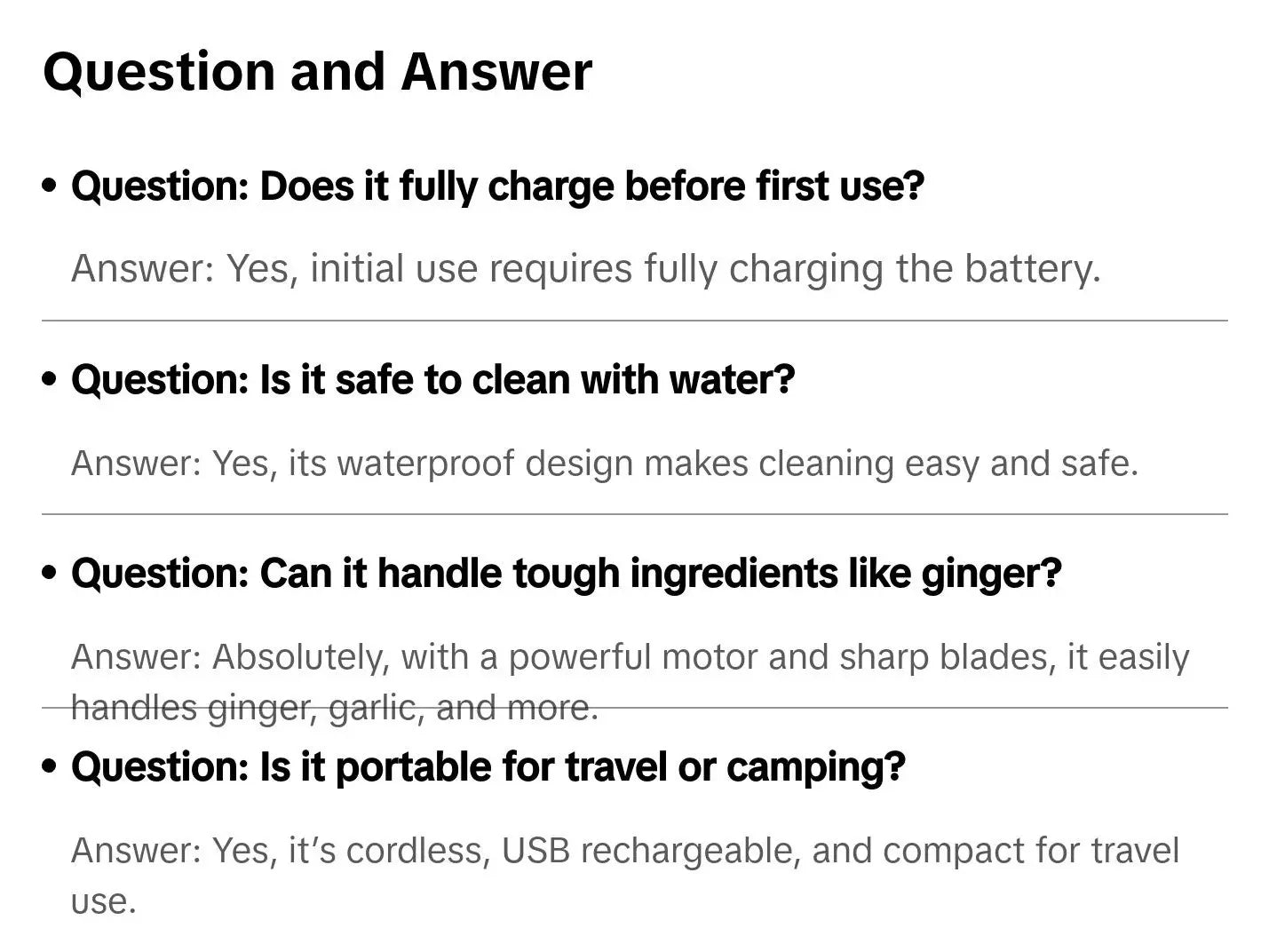
Task: Expand the question about charging before first use
Action: click(x=498, y=186)
